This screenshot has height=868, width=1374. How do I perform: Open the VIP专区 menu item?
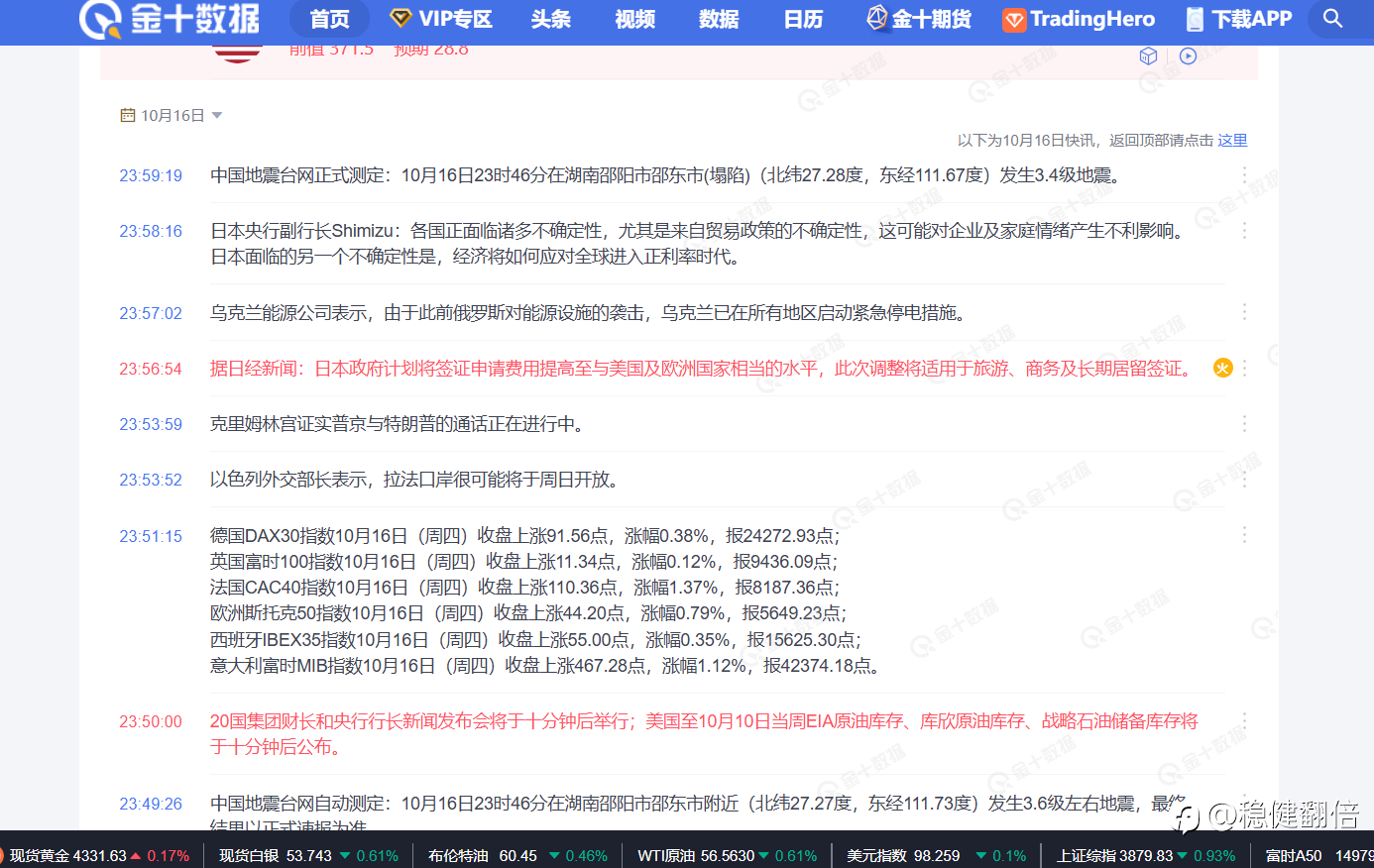coord(441,19)
